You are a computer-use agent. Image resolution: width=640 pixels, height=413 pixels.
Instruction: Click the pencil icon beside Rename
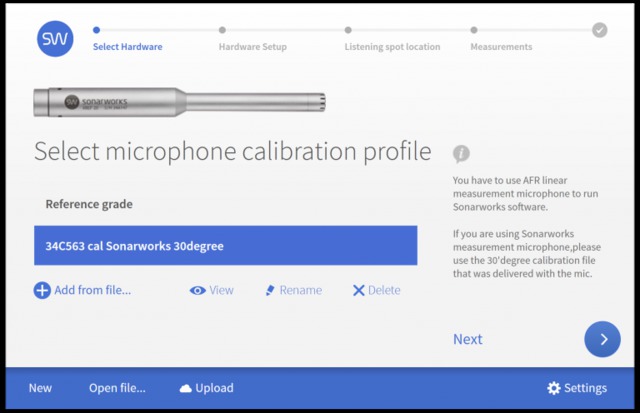[270, 291]
